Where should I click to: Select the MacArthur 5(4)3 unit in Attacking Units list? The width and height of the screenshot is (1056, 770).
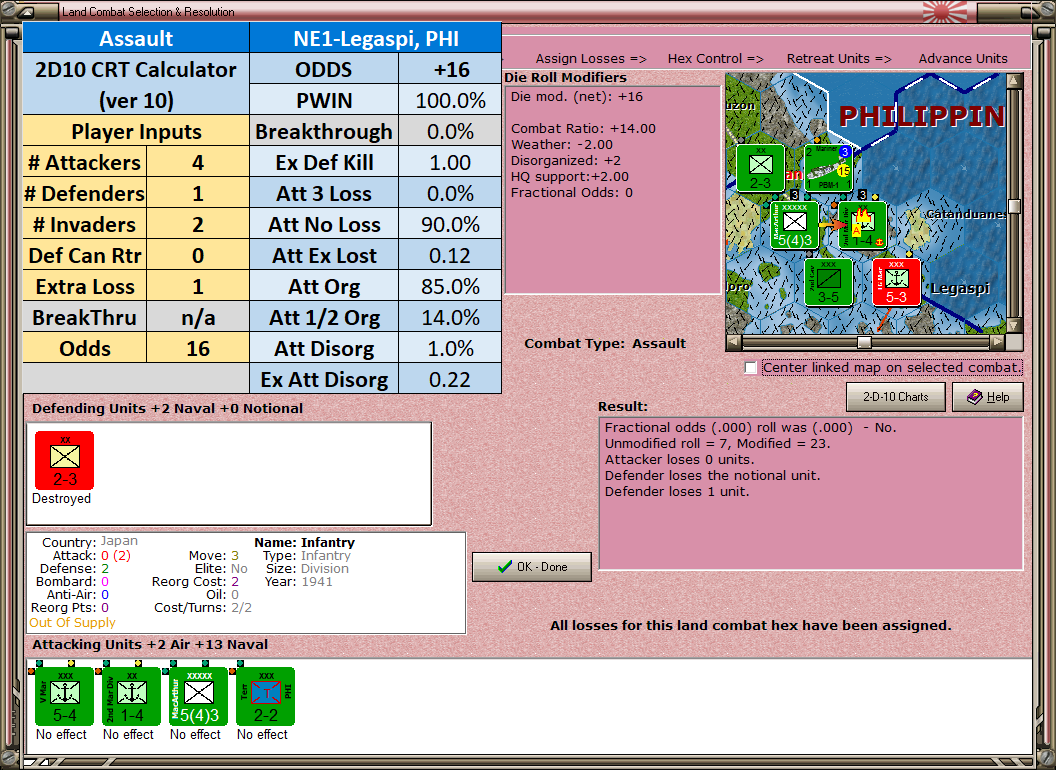click(198, 697)
